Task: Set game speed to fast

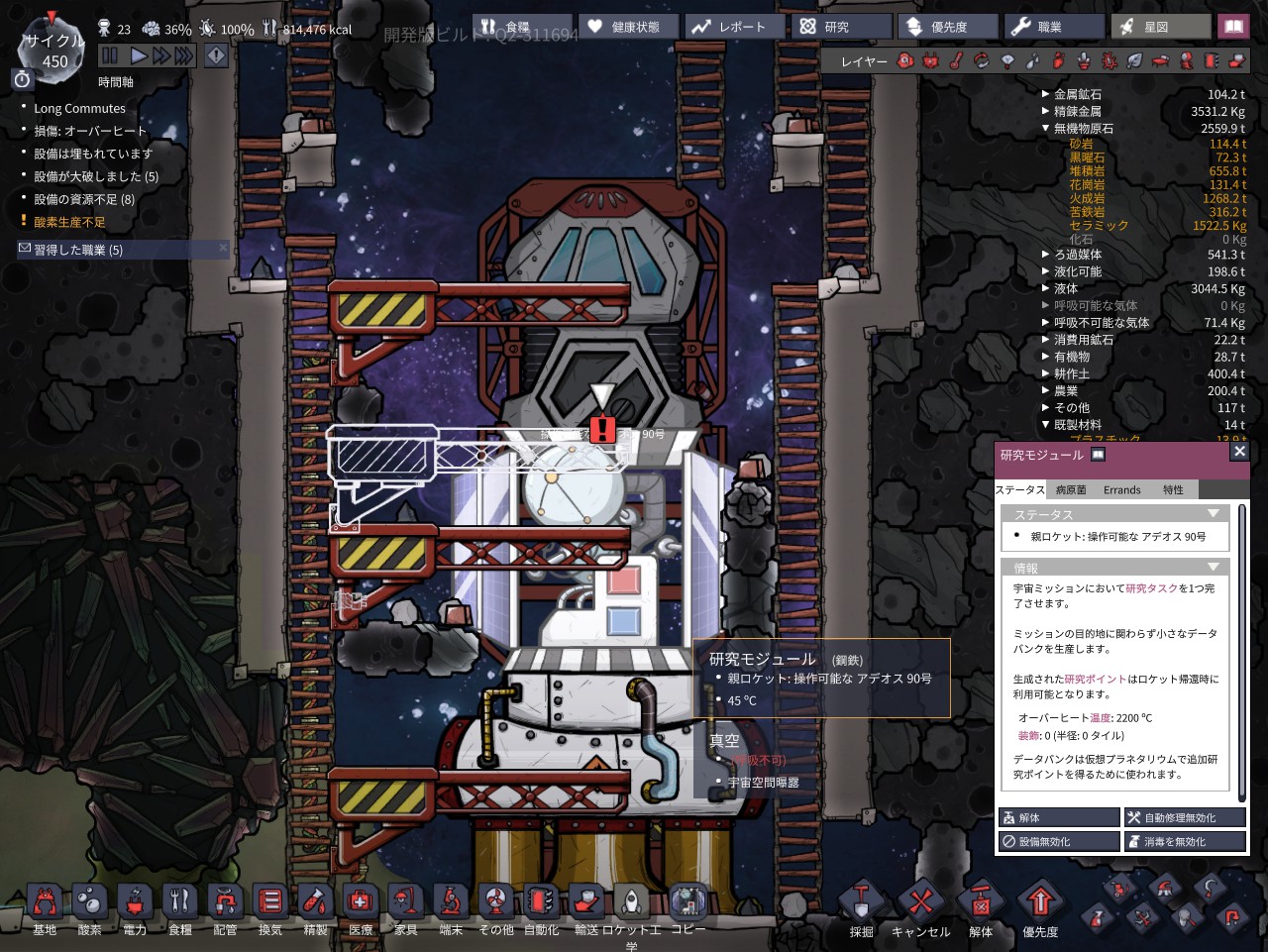Action: point(160,56)
